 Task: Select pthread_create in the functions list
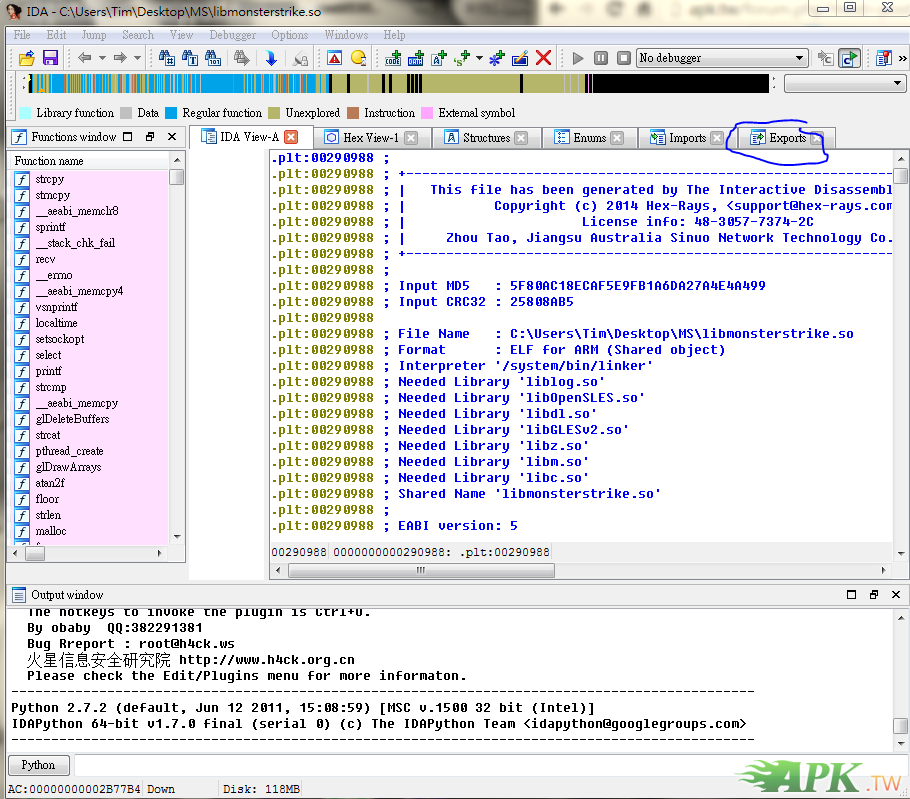pyautogui.click(x=69, y=451)
